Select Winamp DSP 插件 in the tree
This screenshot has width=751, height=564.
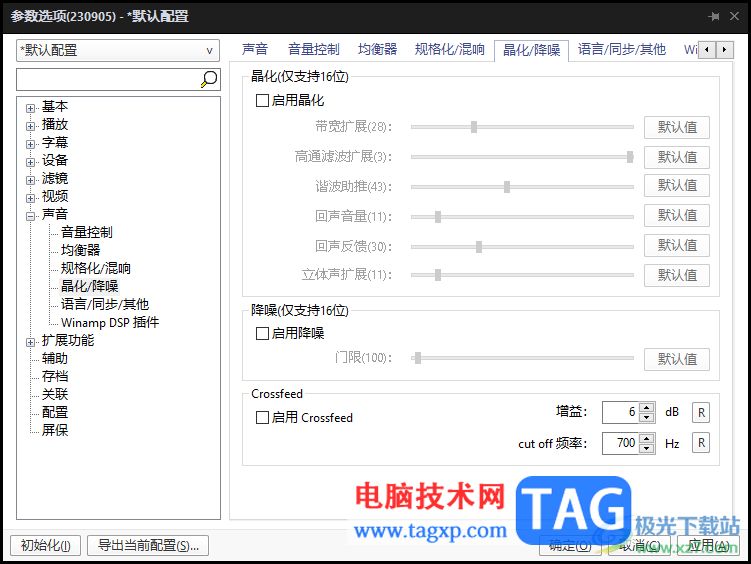pos(110,322)
